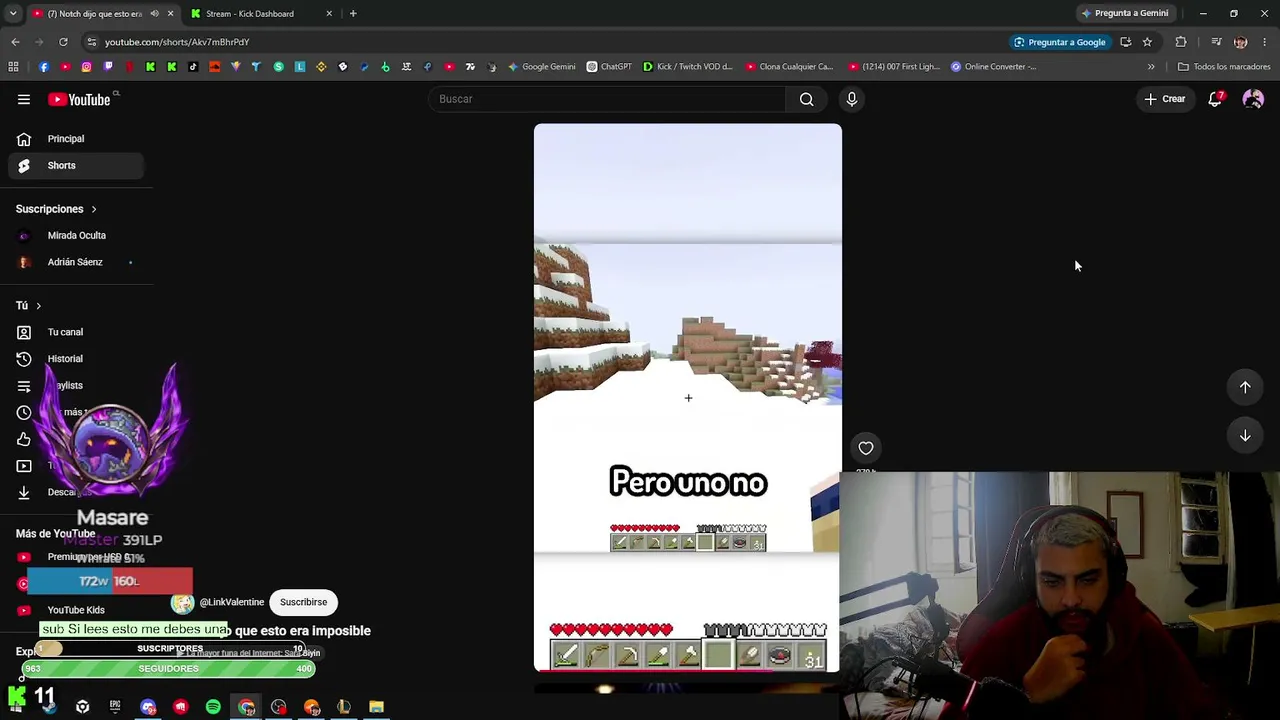Open YouTube Kids link

(76, 610)
